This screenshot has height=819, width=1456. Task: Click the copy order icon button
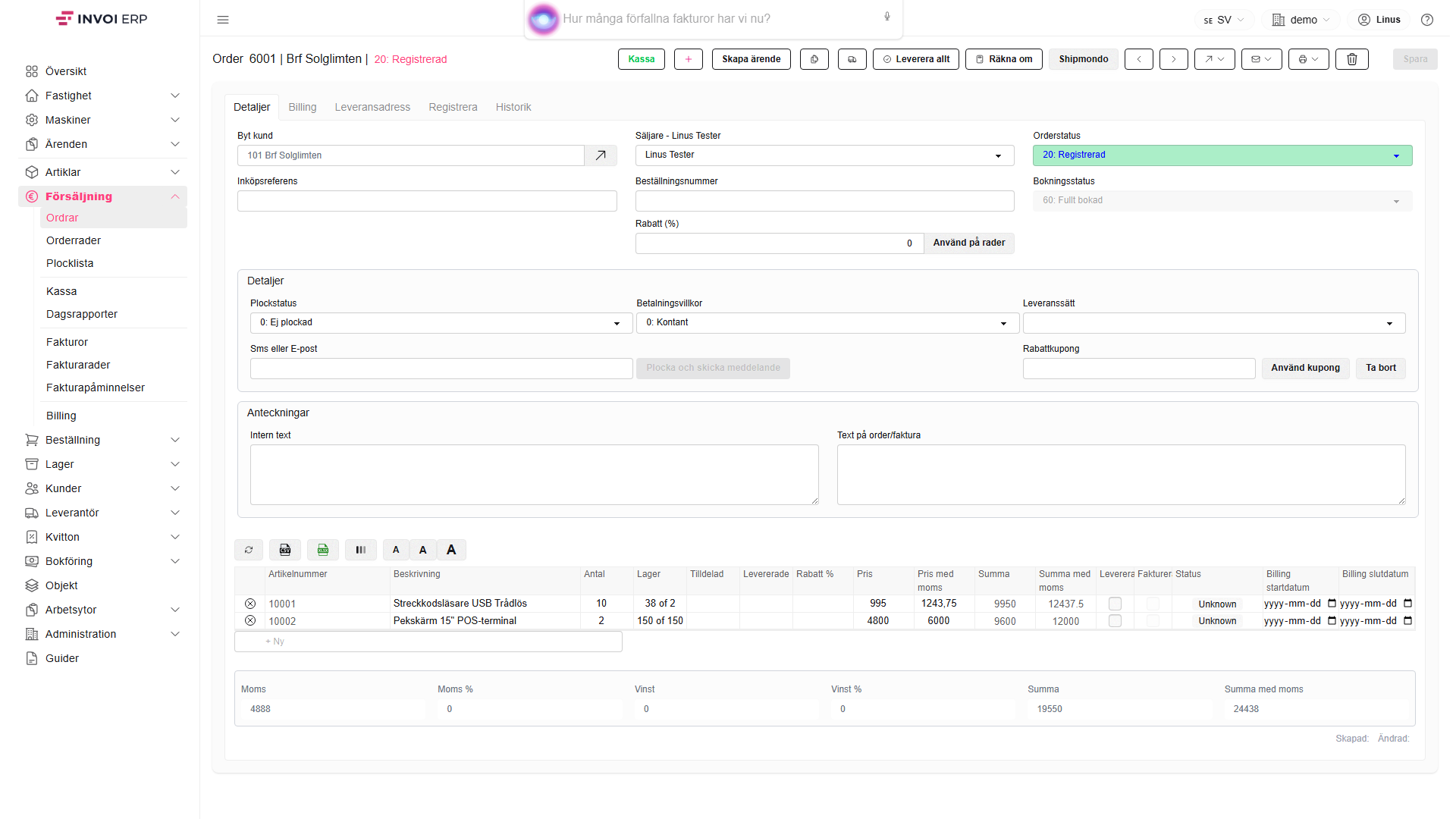(814, 59)
